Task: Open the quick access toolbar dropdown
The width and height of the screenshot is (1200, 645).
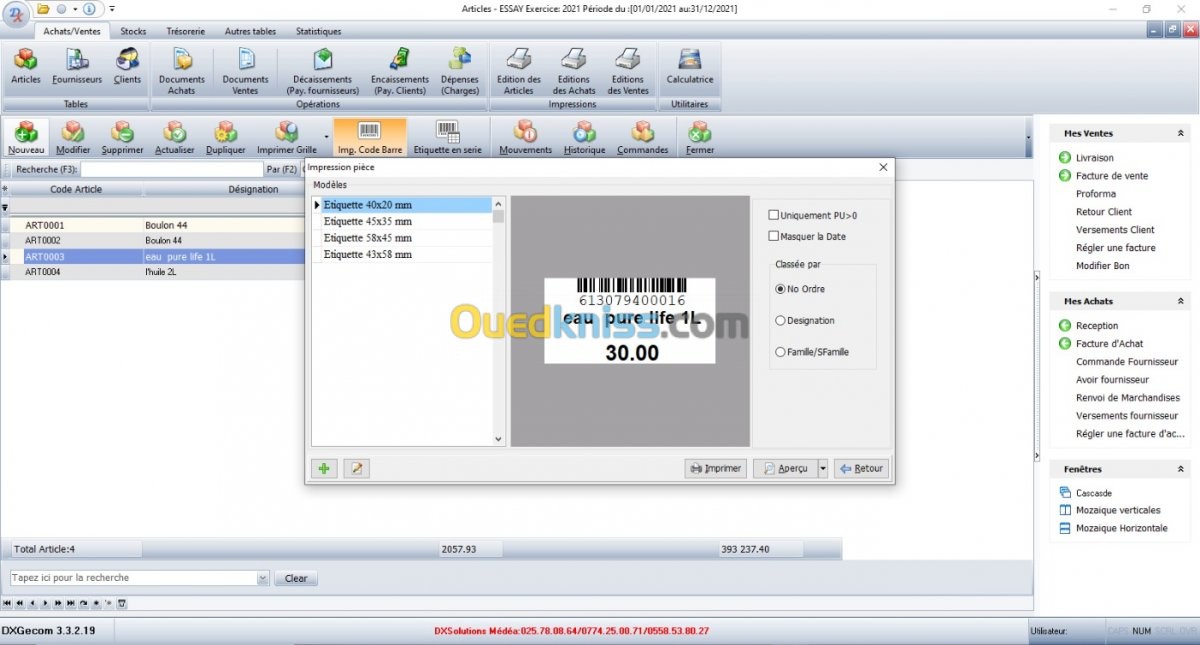Action: [112, 9]
